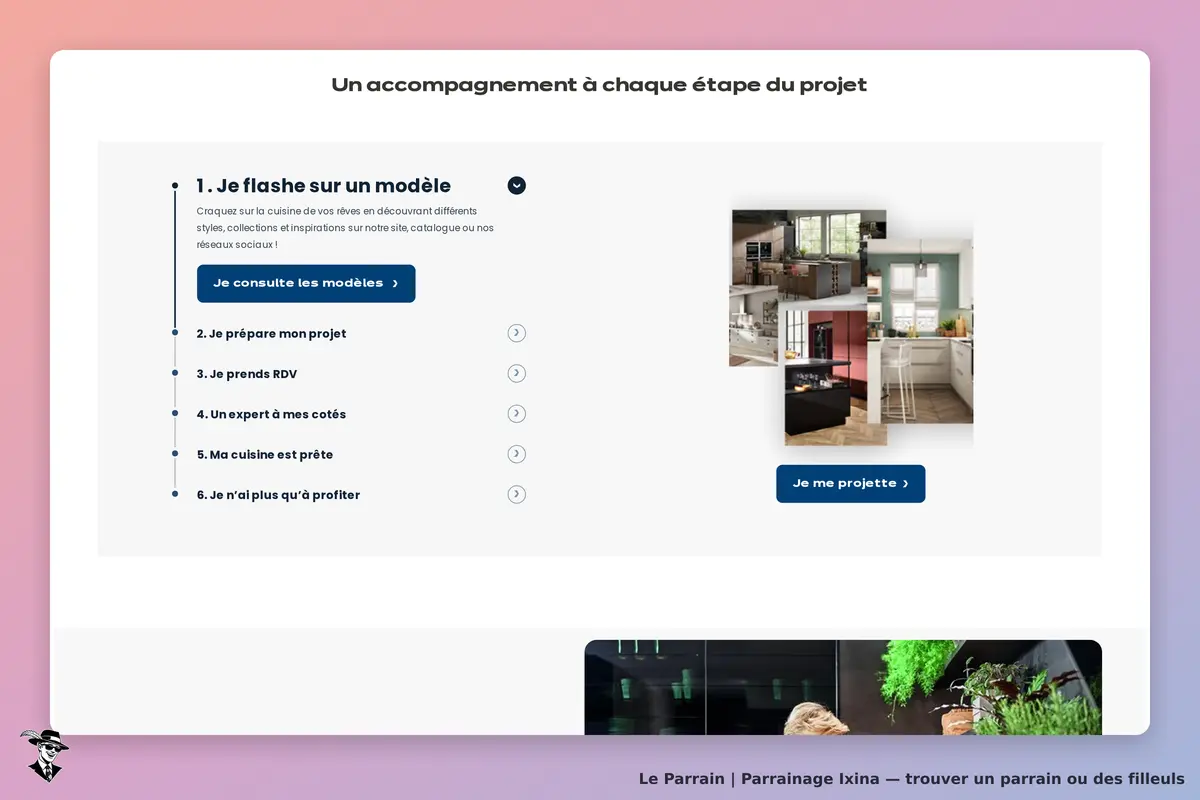Expand the '2. Je prépare mon projet' chevron
The image size is (1200, 800).
point(516,333)
